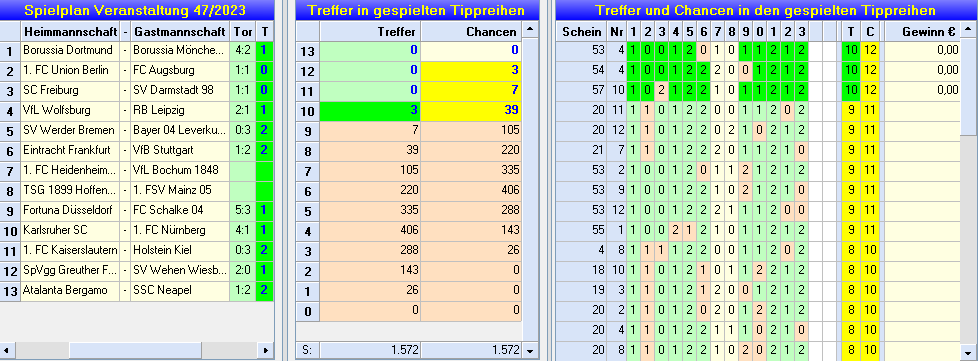The width and height of the screenshot is (978, 361).
Task: Click the 5:3 score cell
Action: [x=243, y=210]
